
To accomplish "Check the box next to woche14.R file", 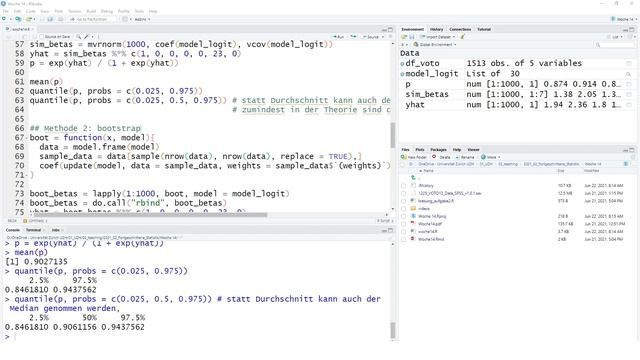I will tap(404, 232).
